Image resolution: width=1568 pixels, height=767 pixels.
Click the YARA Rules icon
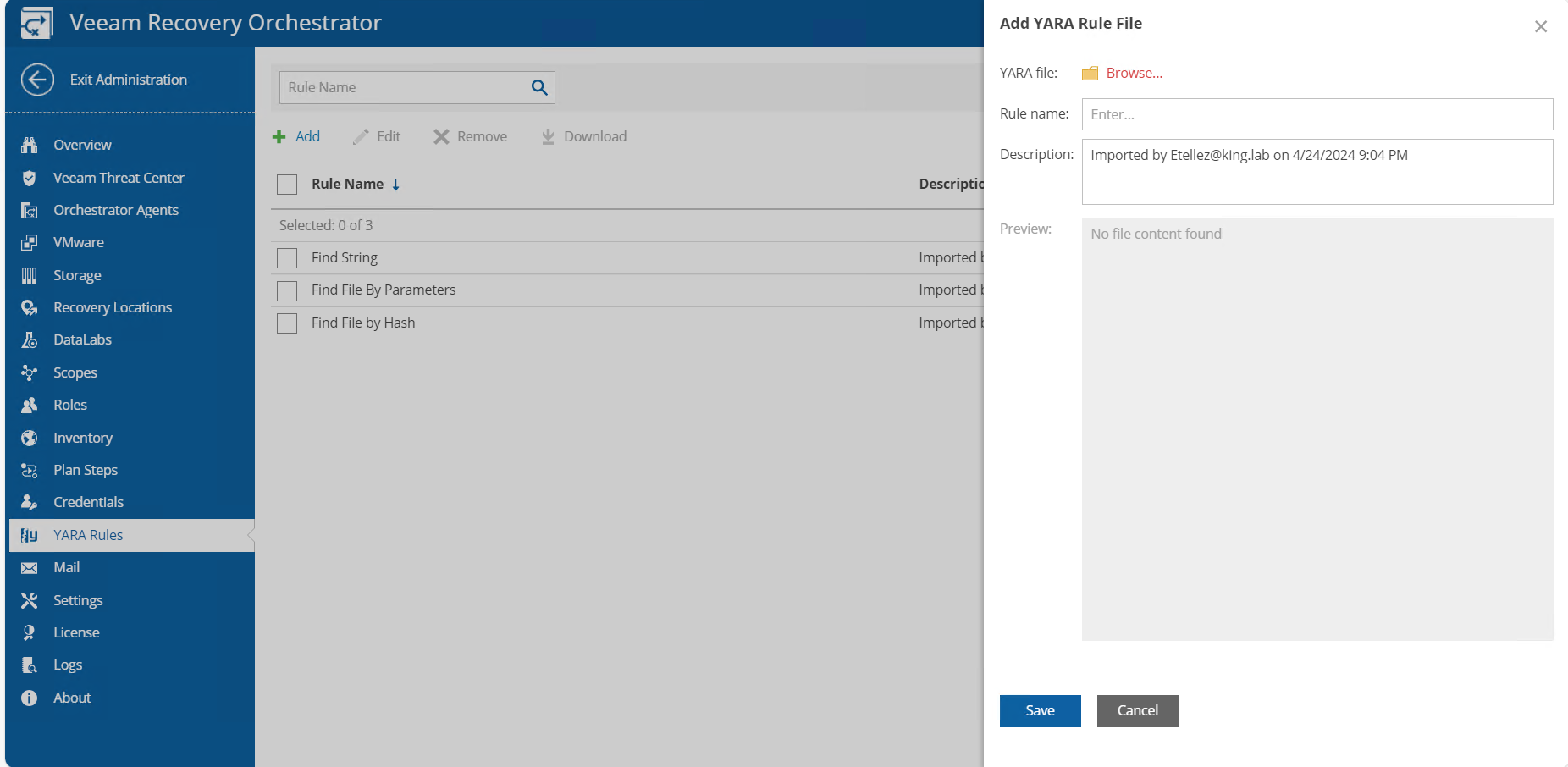pos(30,535)
